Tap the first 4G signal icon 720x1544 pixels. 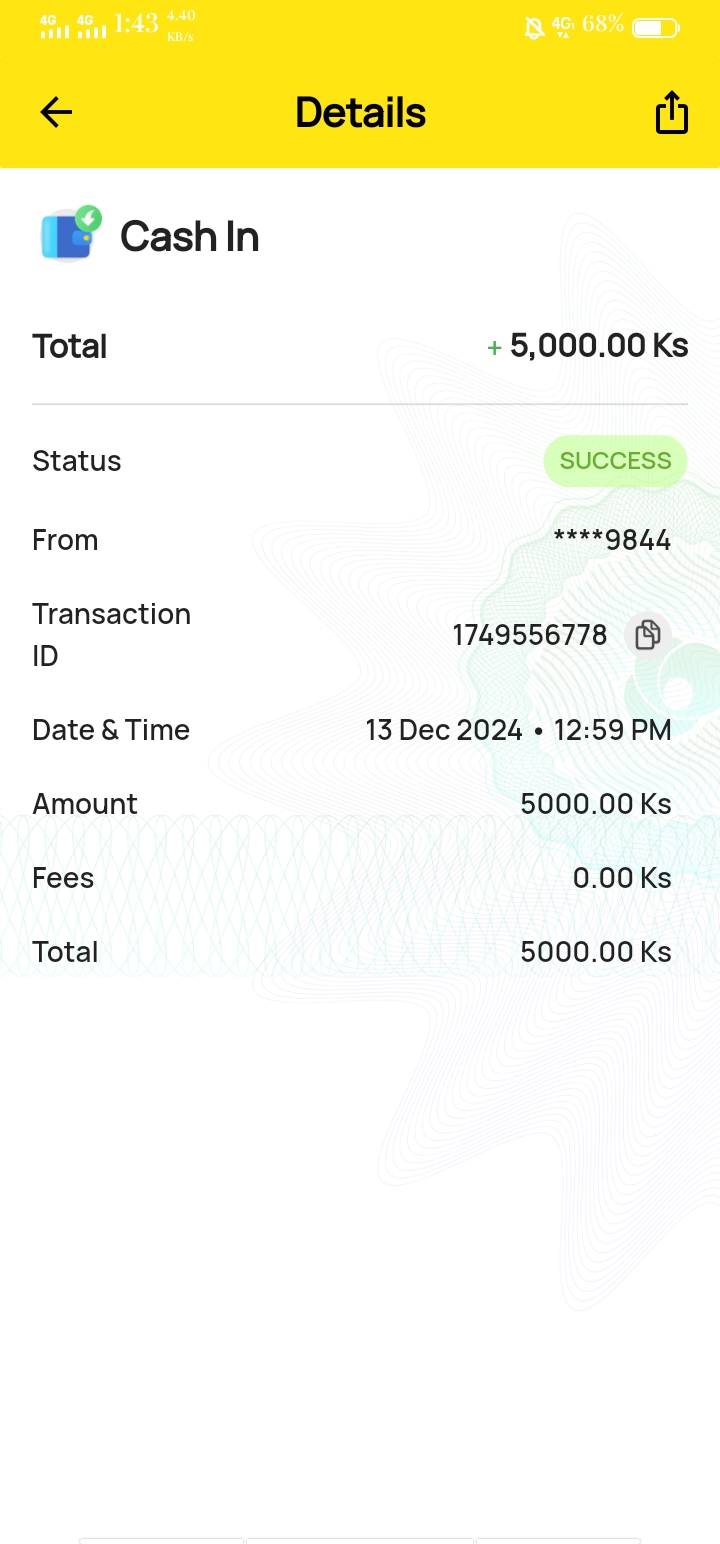(x=54, y=27)
